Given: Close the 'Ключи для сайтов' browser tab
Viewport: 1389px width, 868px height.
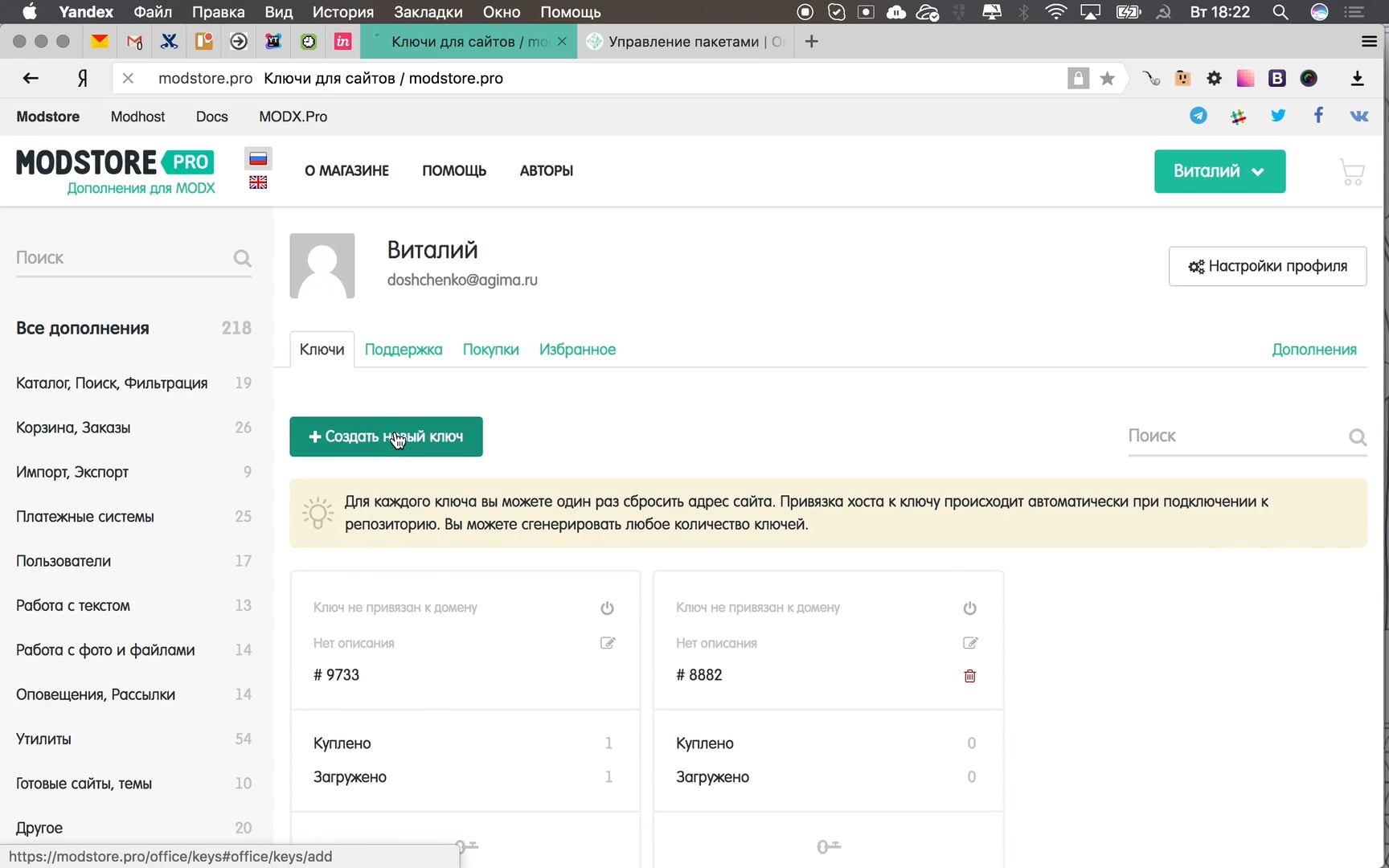Looking at the screenshot, I should coord(562,41).
